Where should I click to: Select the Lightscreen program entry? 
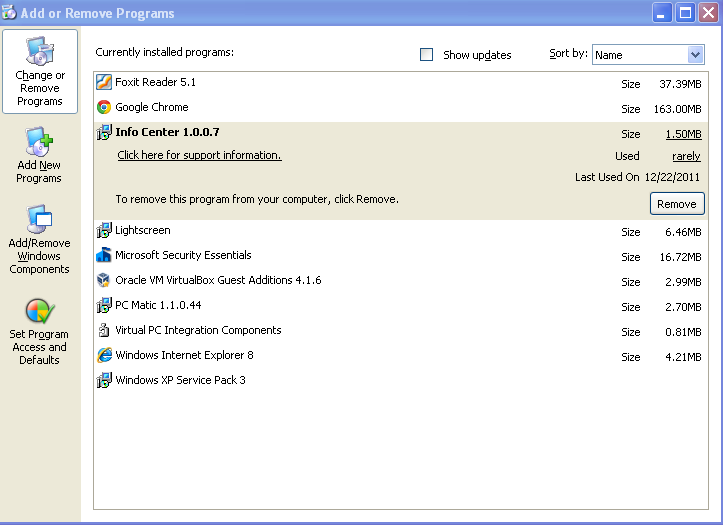[x=142, y=231]
